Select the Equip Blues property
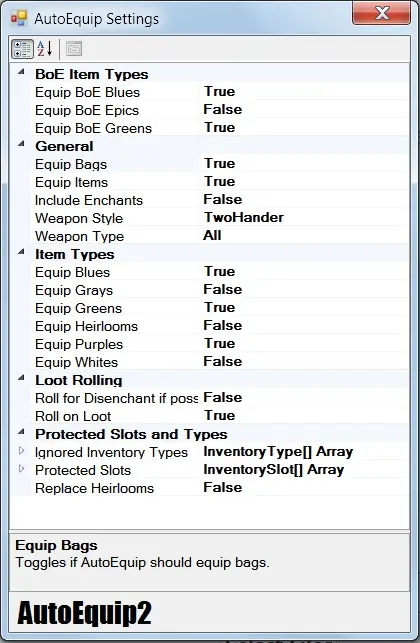 73,273
